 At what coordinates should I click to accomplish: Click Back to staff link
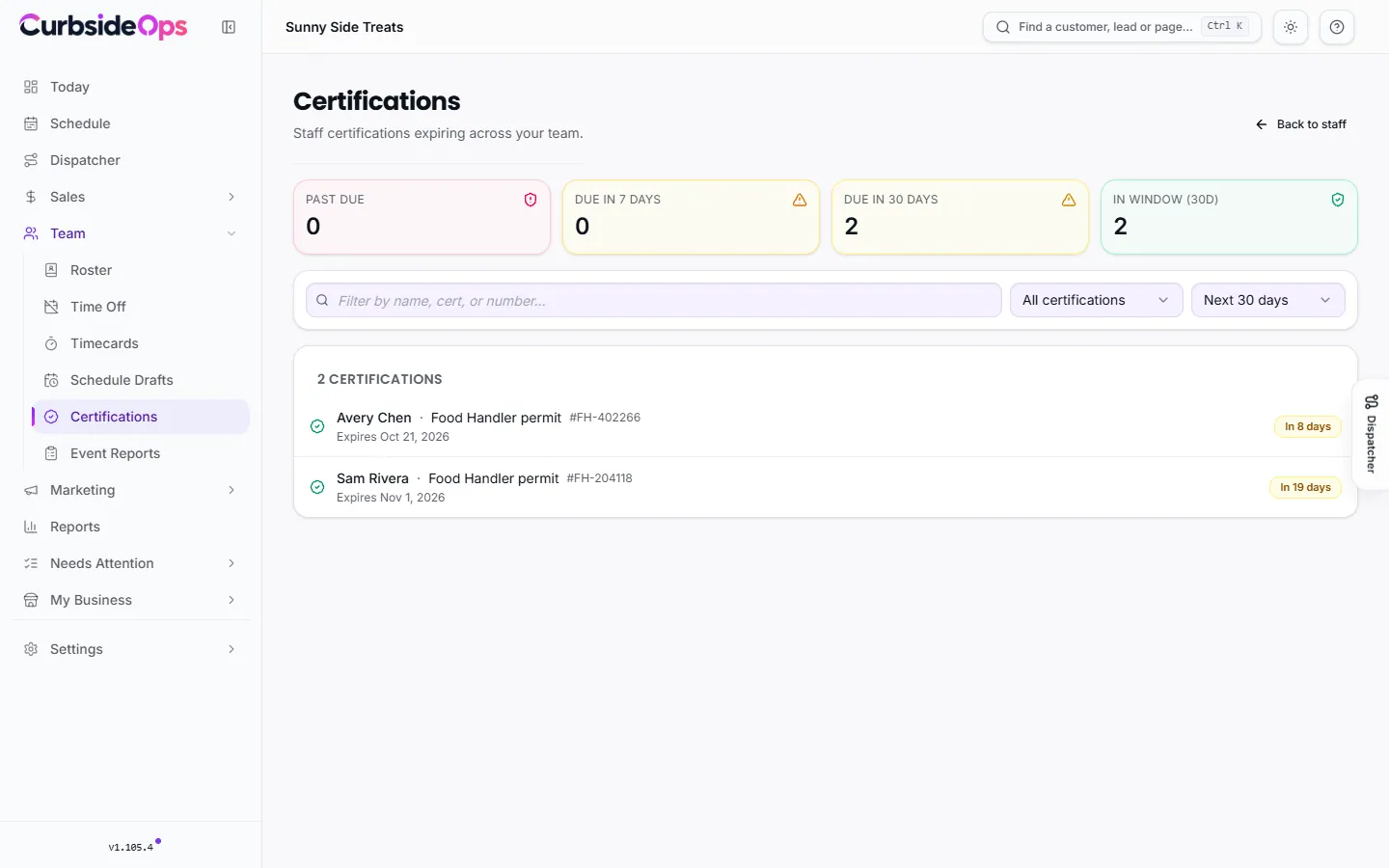coord(1301,124)
